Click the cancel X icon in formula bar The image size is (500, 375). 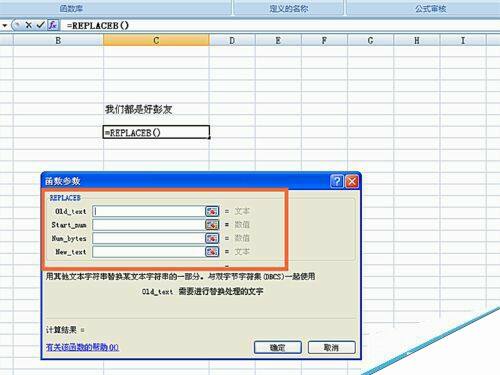click(29, 25)
